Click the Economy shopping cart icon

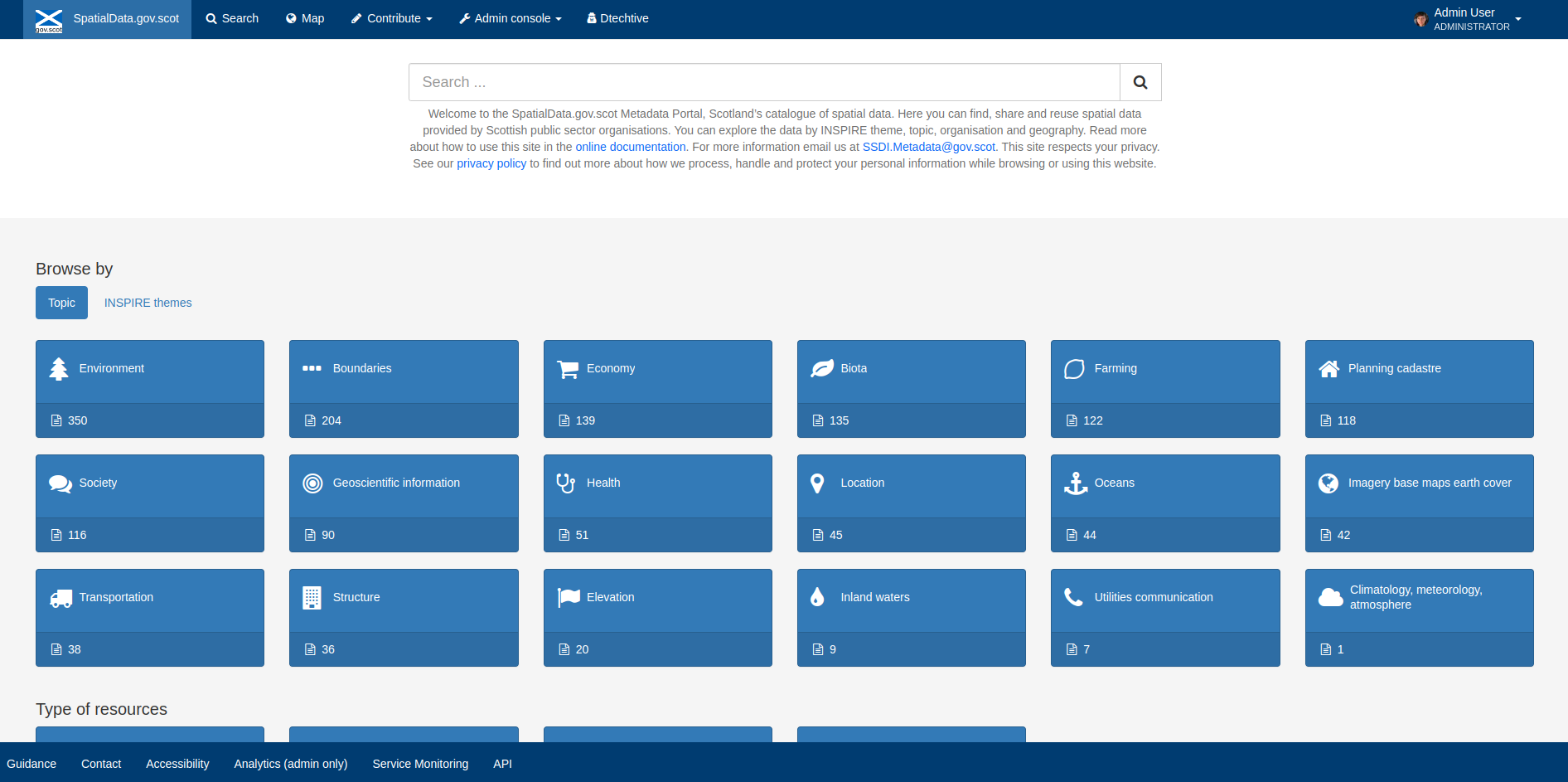point(568,369)
